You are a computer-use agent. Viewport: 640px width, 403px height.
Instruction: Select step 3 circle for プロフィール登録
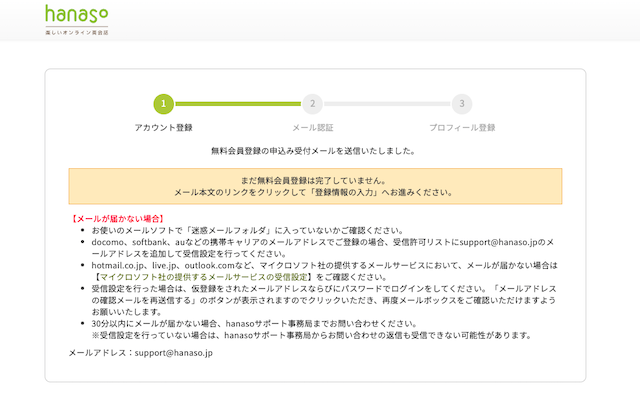462,104
